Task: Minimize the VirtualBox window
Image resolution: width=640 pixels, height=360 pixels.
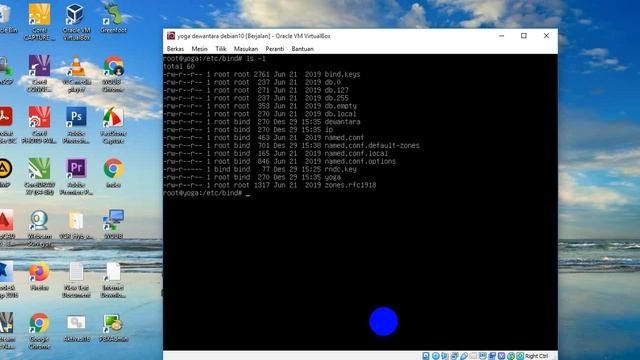Action: [x=501, y=36]
